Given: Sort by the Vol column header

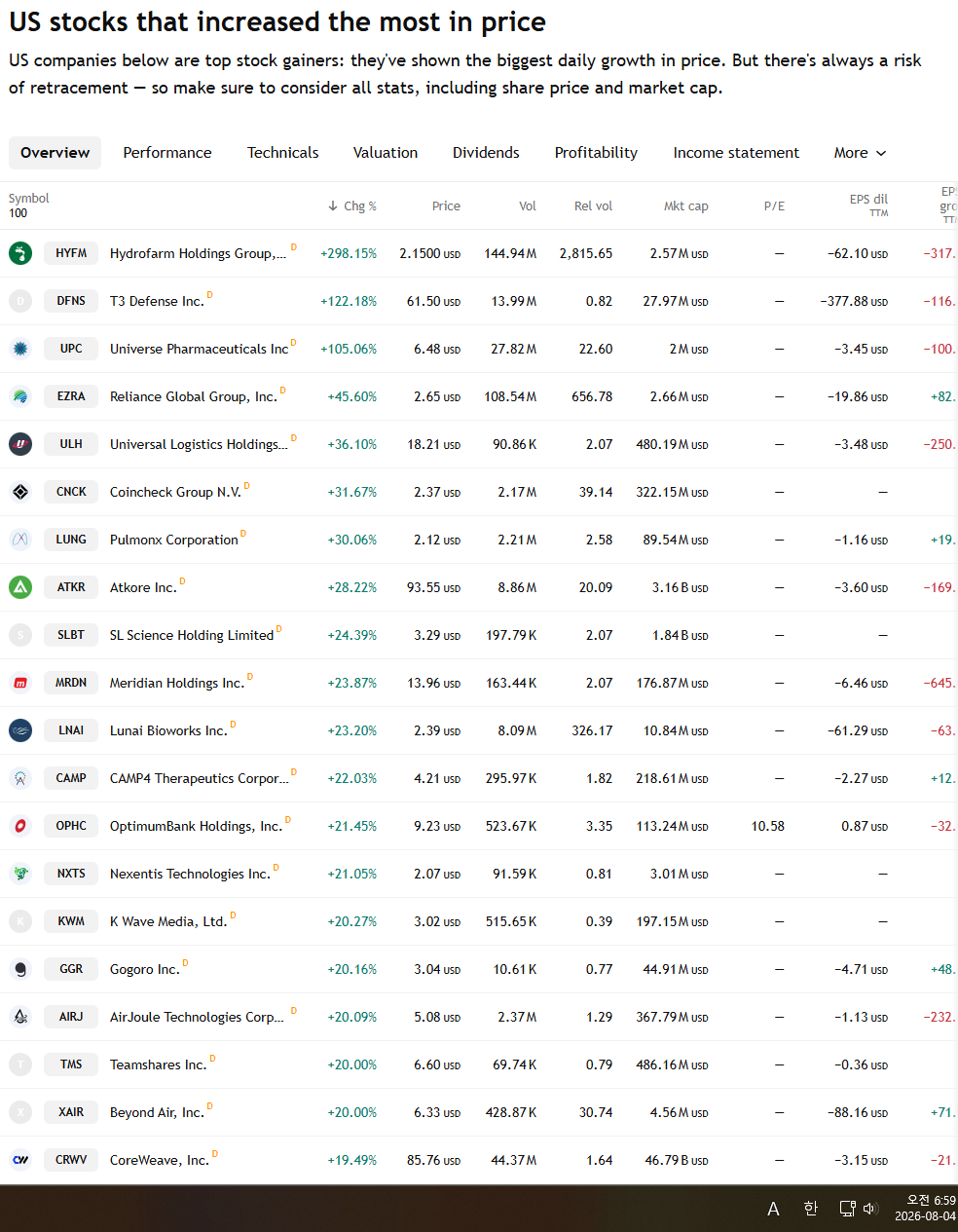Looking at the screenshot, I should (528, 205).
